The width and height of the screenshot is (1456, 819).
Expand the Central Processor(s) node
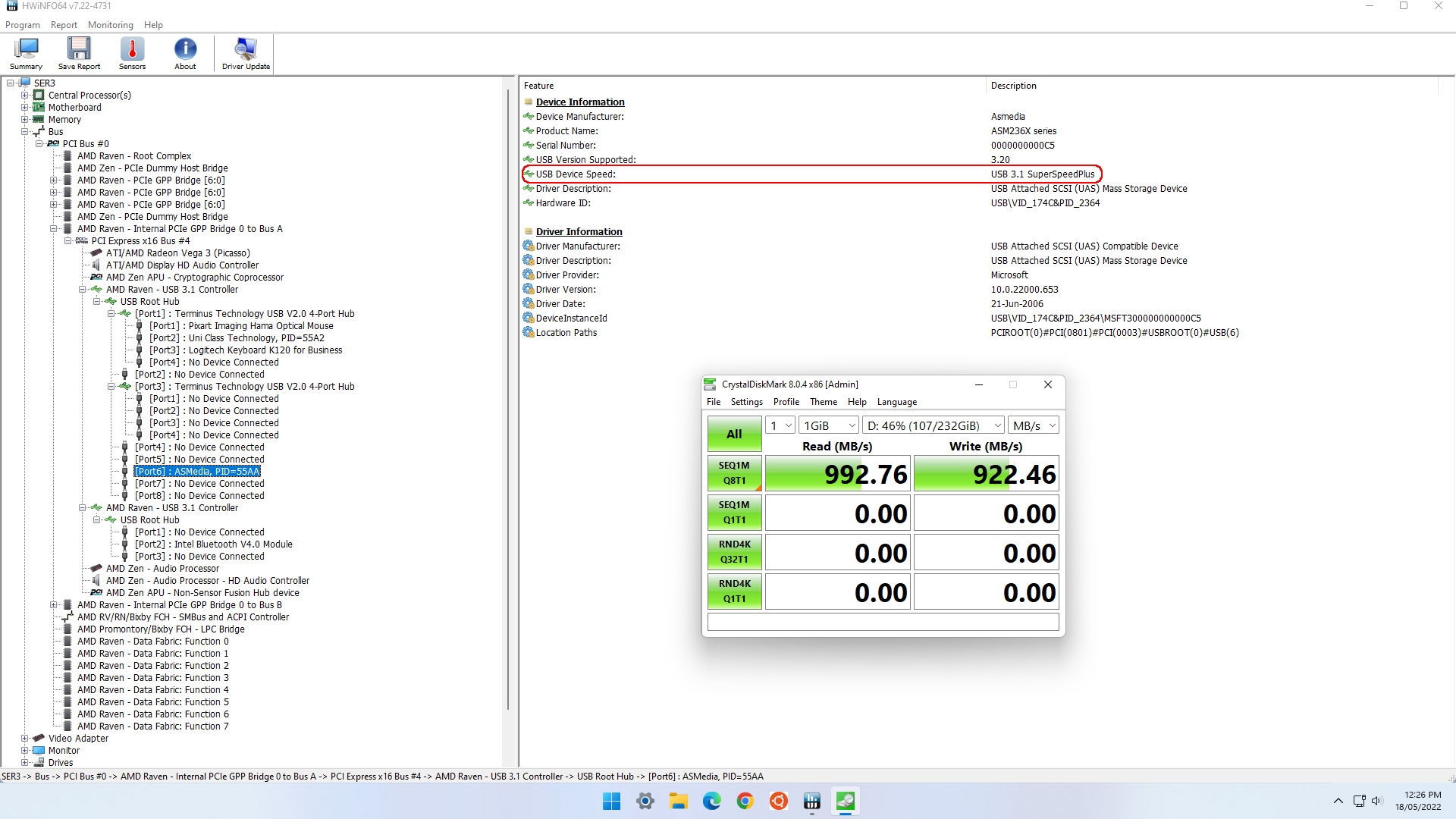coord(25,96)
